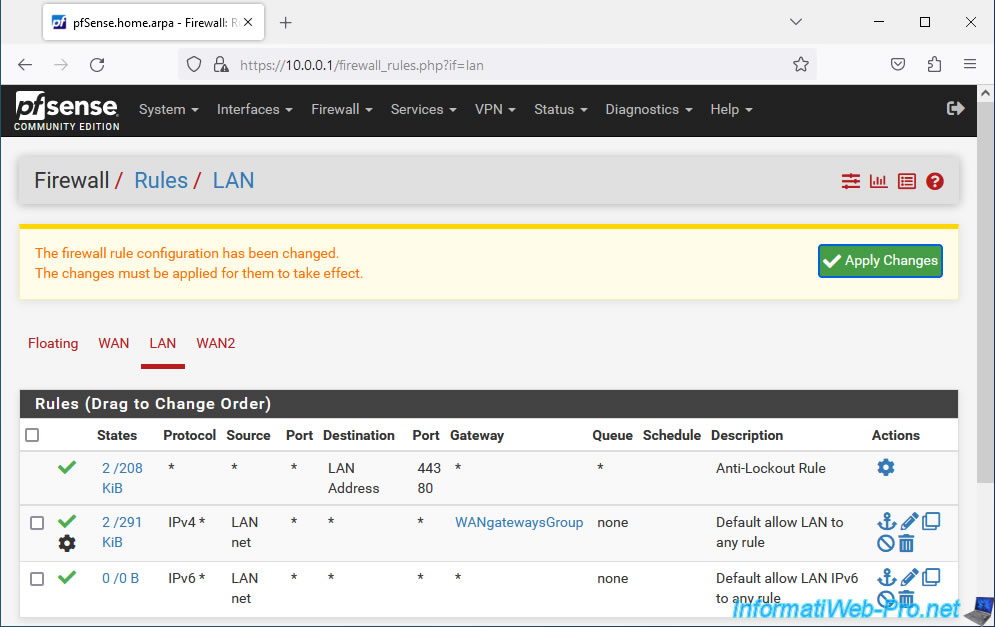Screen dimensions: 995x627
Task: Bookmark this page with the star icon
Action: pos(801,65)
